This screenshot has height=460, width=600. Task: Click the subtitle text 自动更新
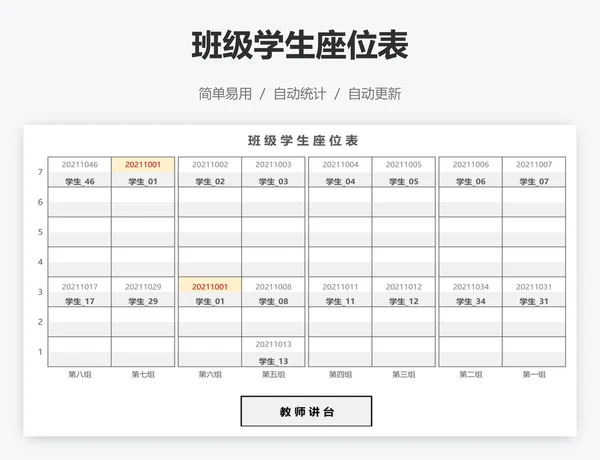(375, 94)
